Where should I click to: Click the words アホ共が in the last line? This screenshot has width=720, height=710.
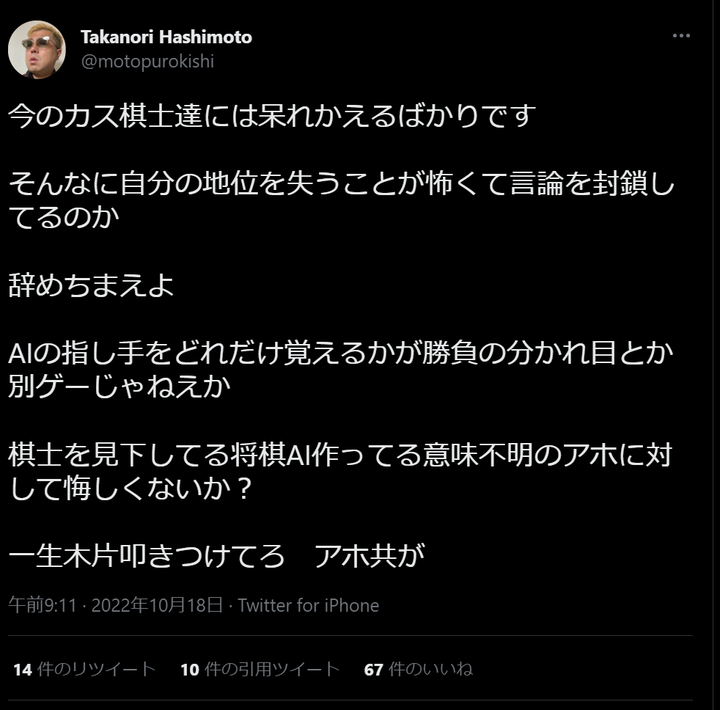click(370, 556)
